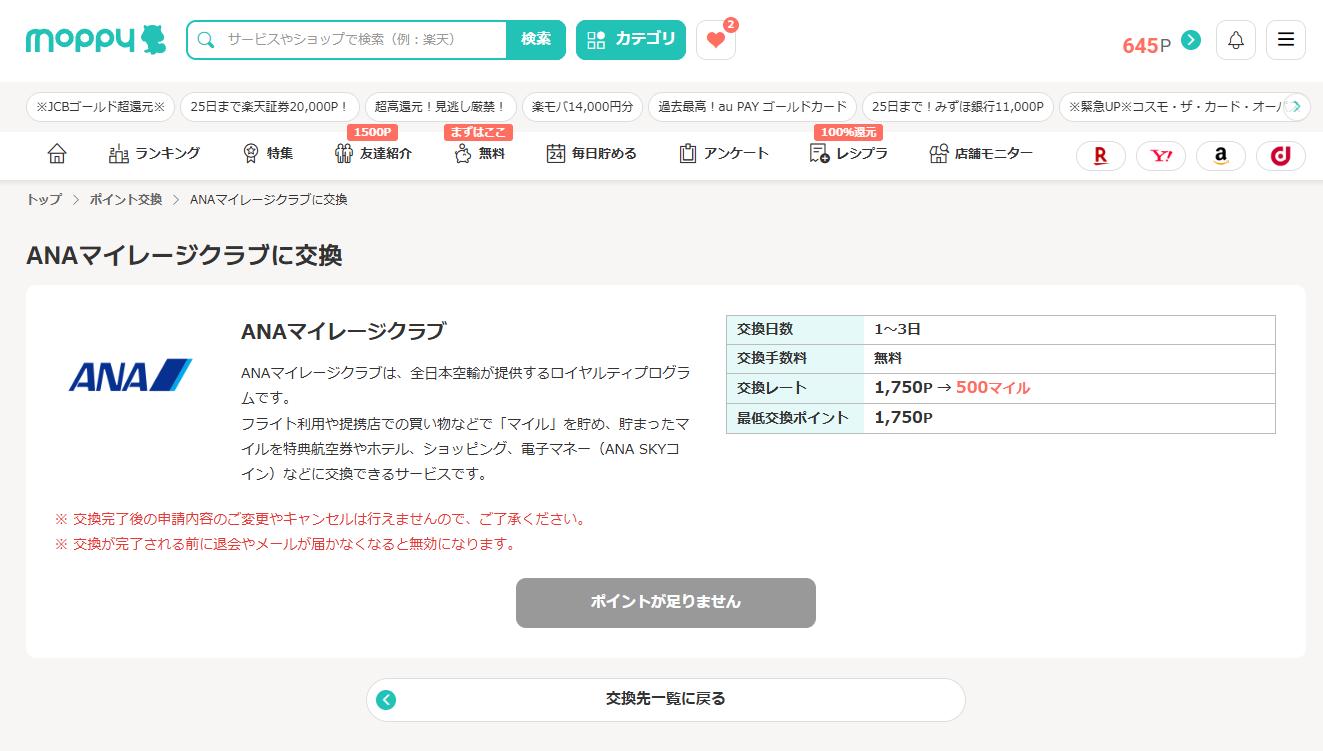Open 特集 menu item
This screenshot has height=751, width=1323.
point(268,153)
